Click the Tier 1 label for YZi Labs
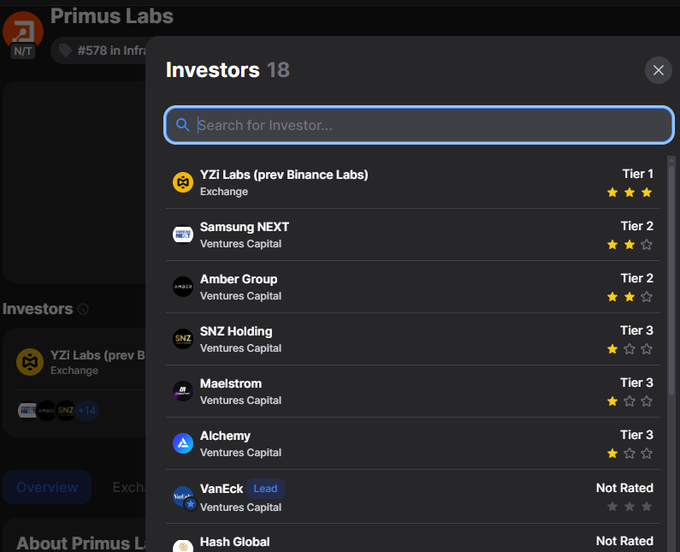This screenshot has width=680, height=552. 638,174
